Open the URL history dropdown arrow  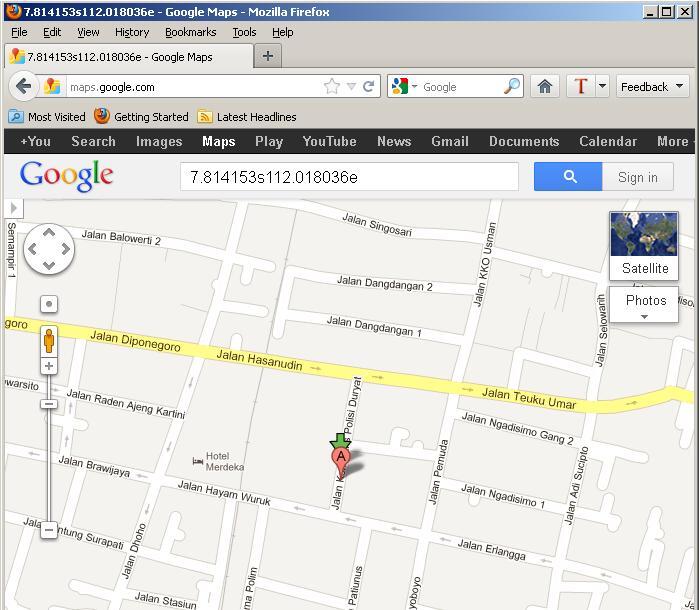(x=351, y=86)
